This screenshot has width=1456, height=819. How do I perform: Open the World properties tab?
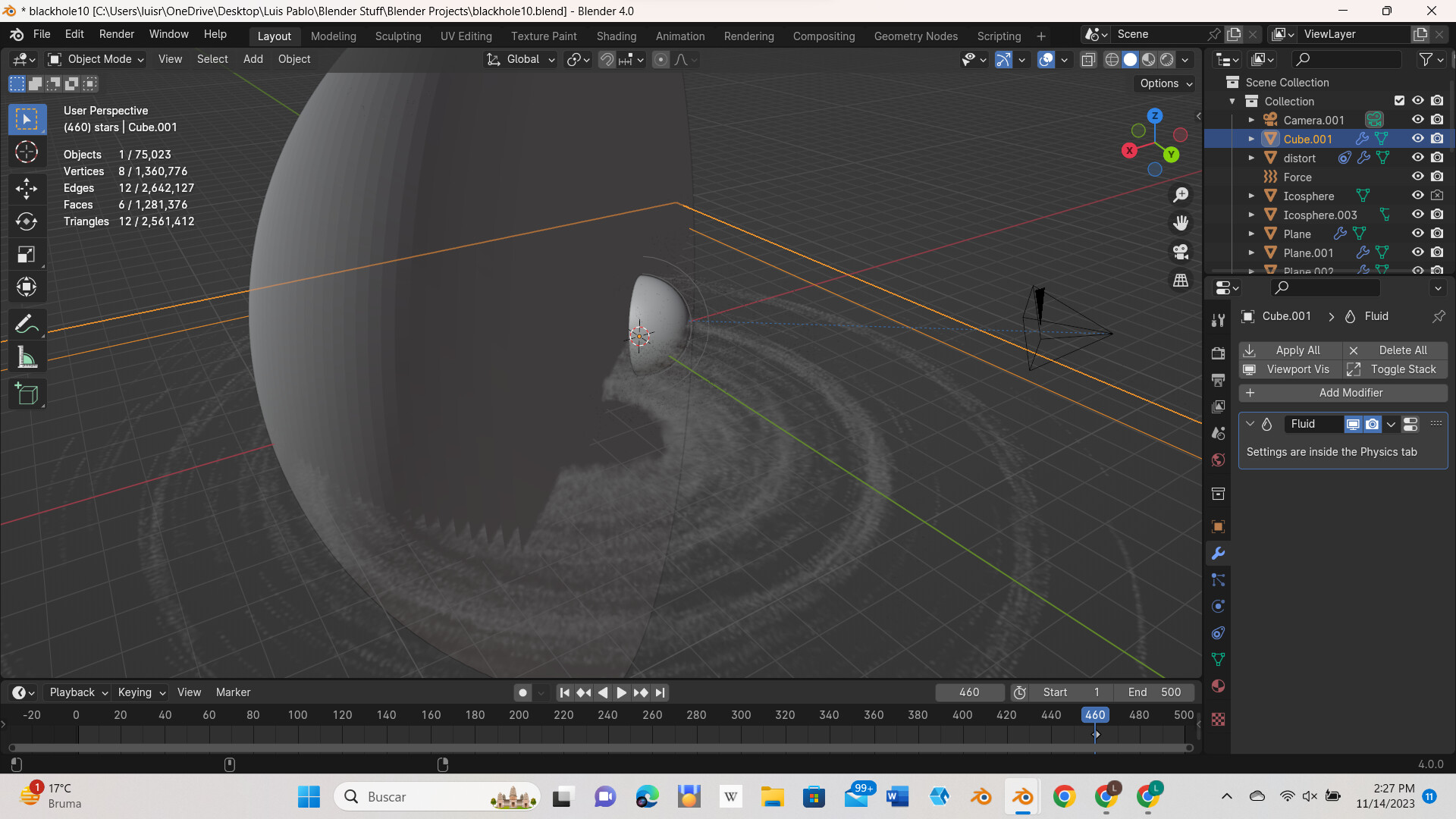1218,460
